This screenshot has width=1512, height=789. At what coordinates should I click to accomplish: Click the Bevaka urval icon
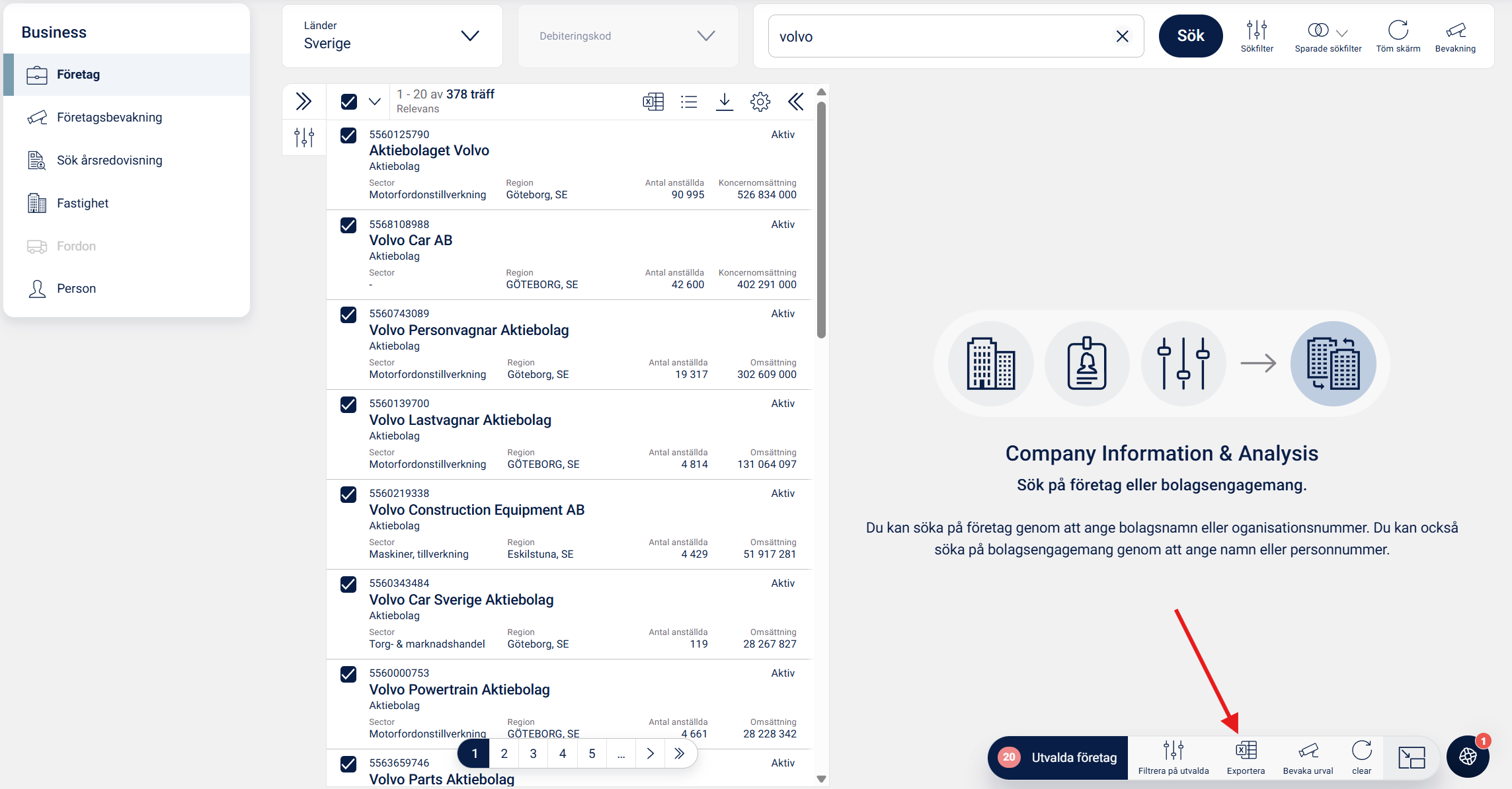[1308, 751]
